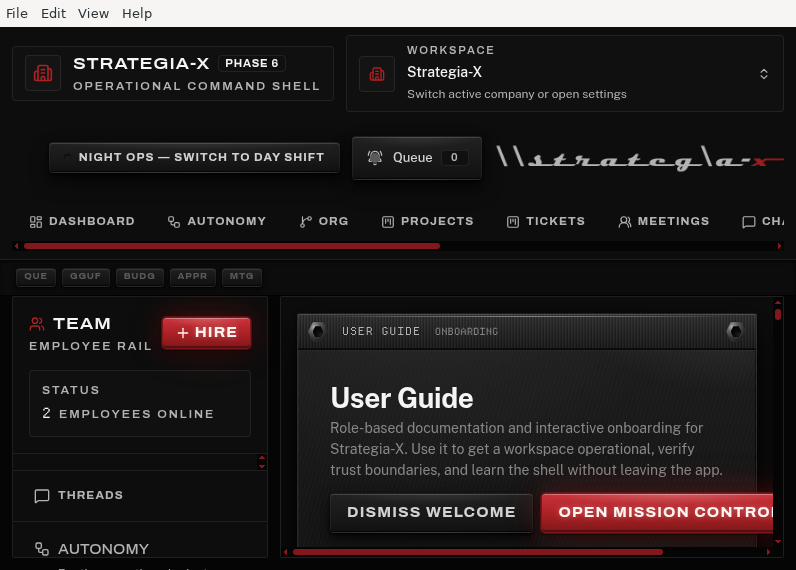Click the QUE shortcut chip

point(36,277)
